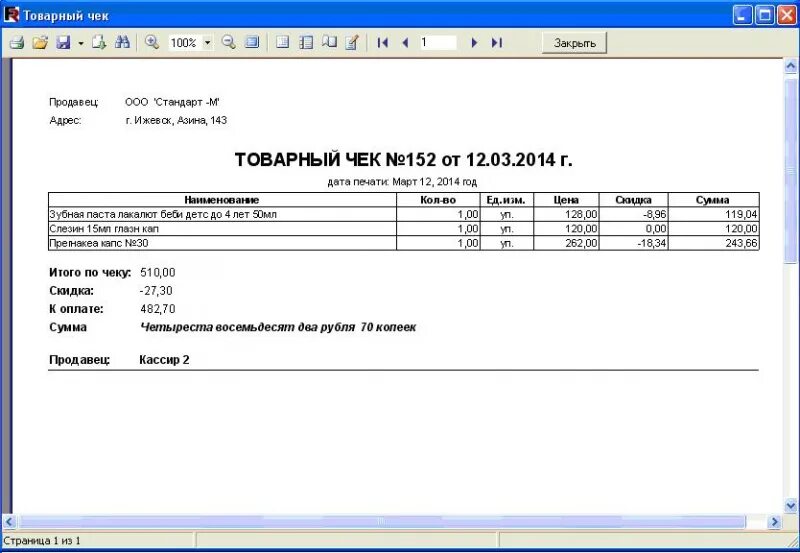Click the 'дата печати' print date line
The width and height of the screenshot is (800, 553).
coord(402,182)
